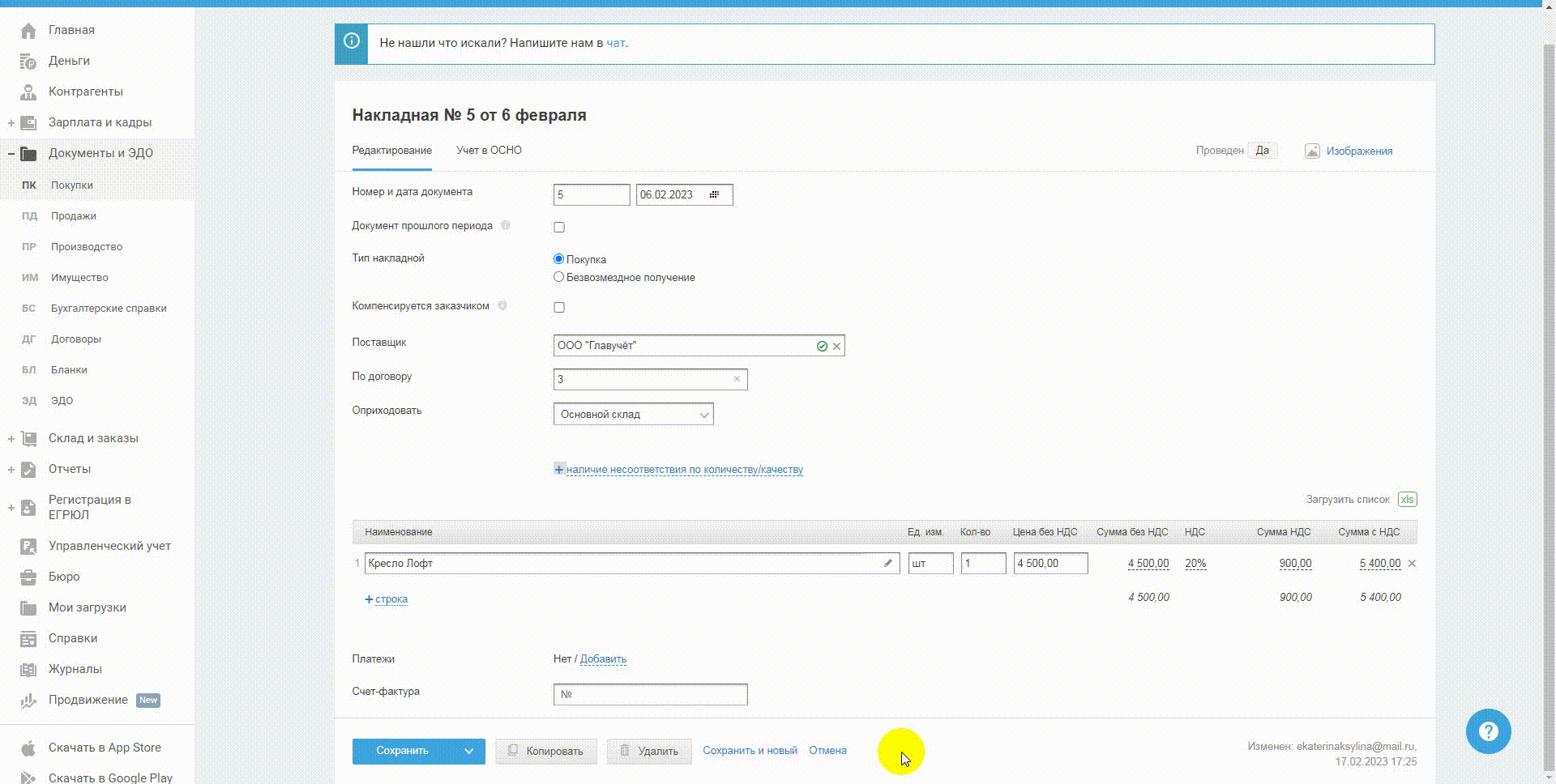Enable Компенсируется заказчиком checkbox
This screenshot has width=1556, height=784.
pos(559,307)
